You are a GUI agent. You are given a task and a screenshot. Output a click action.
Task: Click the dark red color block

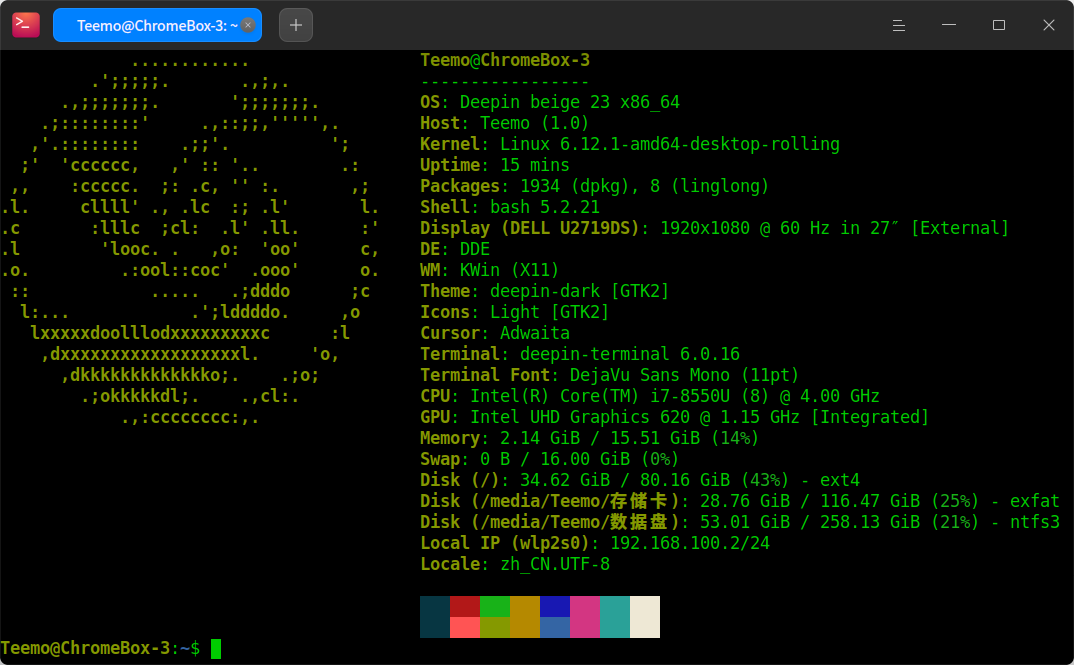point(465,606)
